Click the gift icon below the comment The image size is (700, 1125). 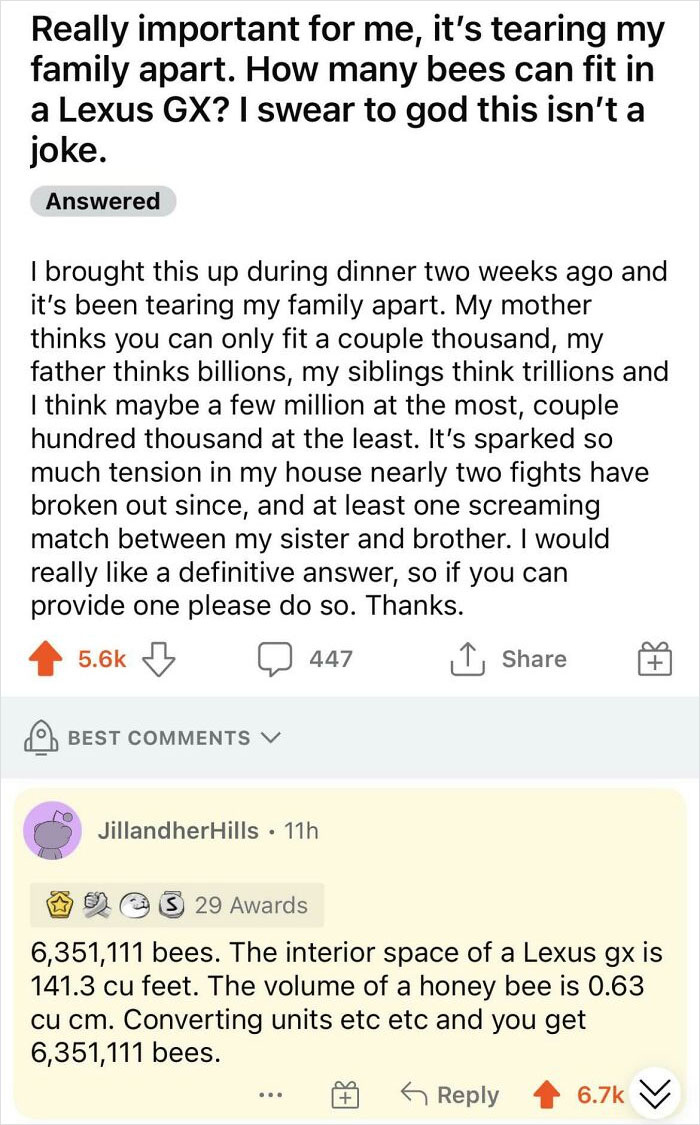[345, 1094]
